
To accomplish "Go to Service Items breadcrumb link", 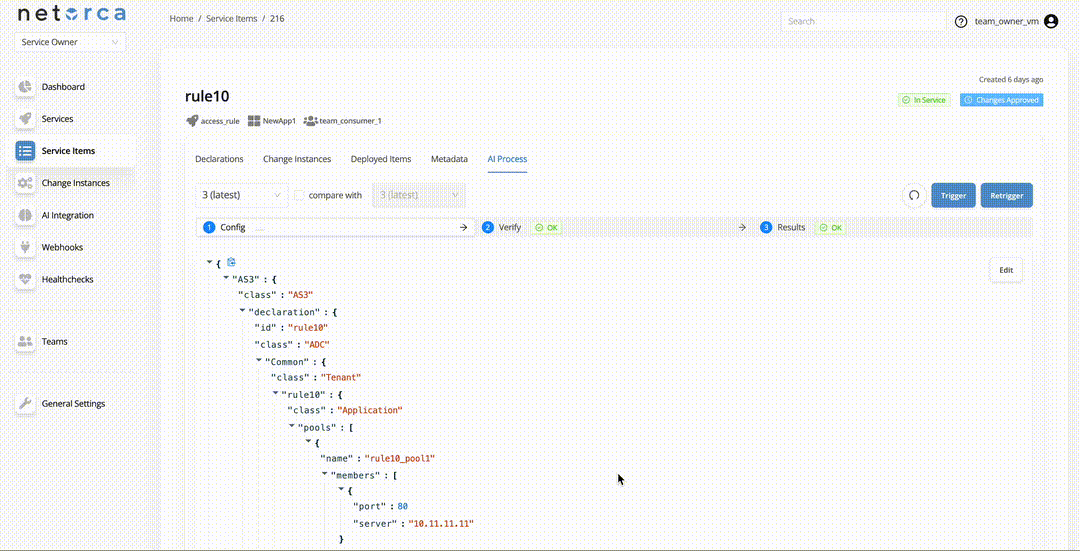I will click(231, 19).
